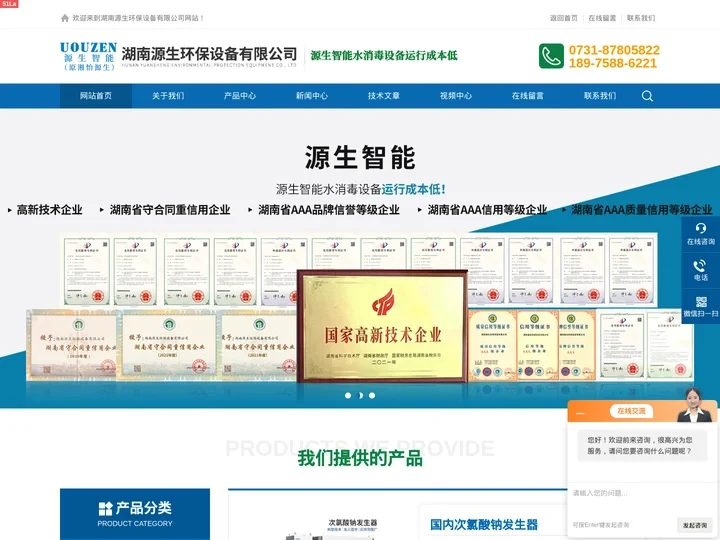The image size is (720, 540).
Task: Click slogan 源生智能水消毒设备运行成本低 in header
Action: (x=384, y=56)
